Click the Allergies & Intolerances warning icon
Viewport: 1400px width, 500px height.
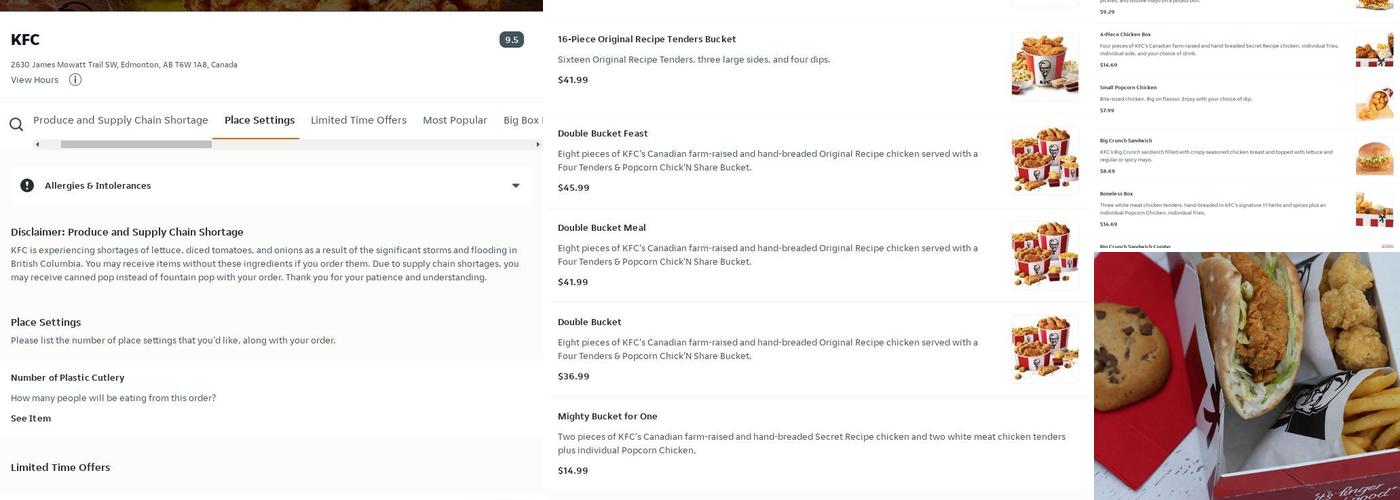point(27,185)
